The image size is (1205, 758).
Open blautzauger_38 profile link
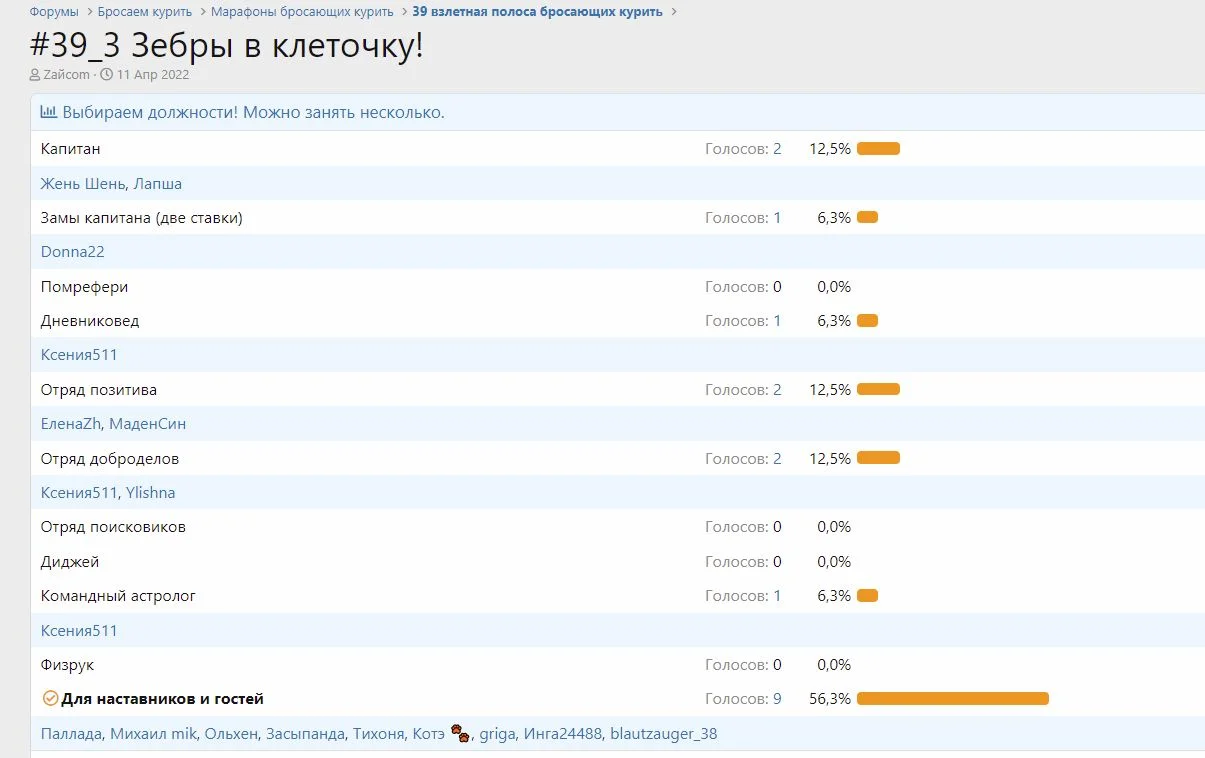click(x=663, y=734)
